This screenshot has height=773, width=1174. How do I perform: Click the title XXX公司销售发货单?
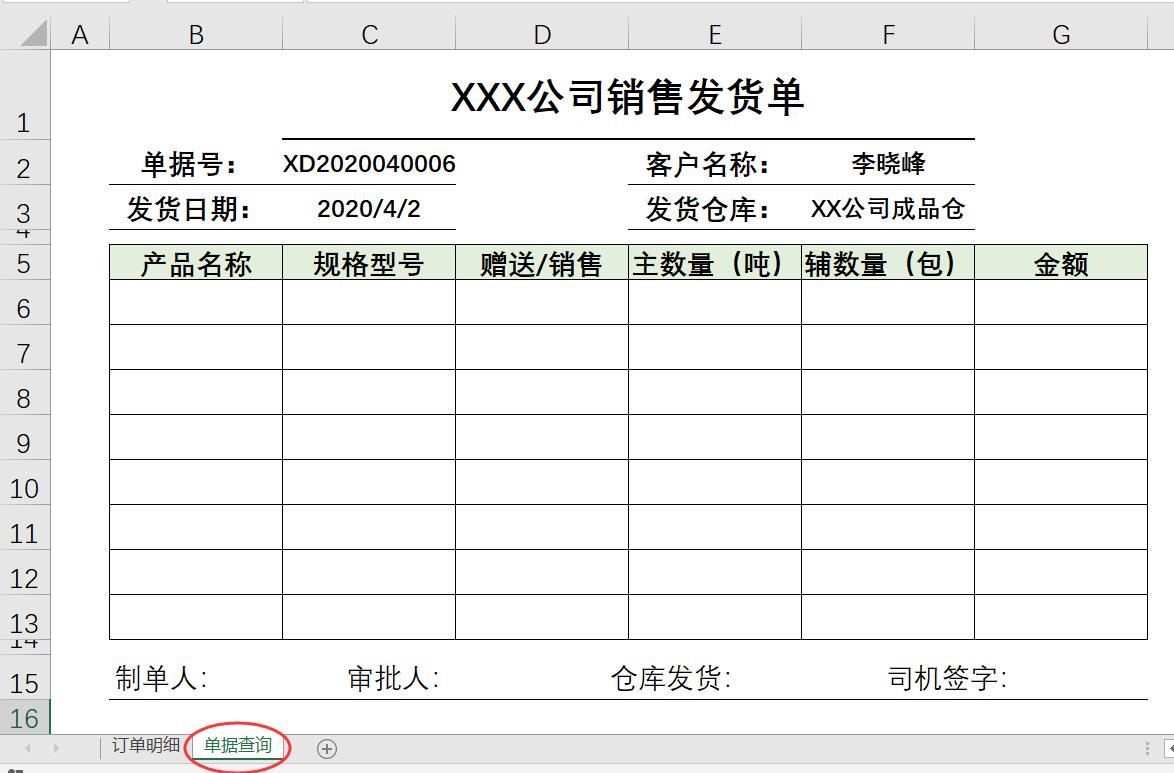[x=628, y=96]
